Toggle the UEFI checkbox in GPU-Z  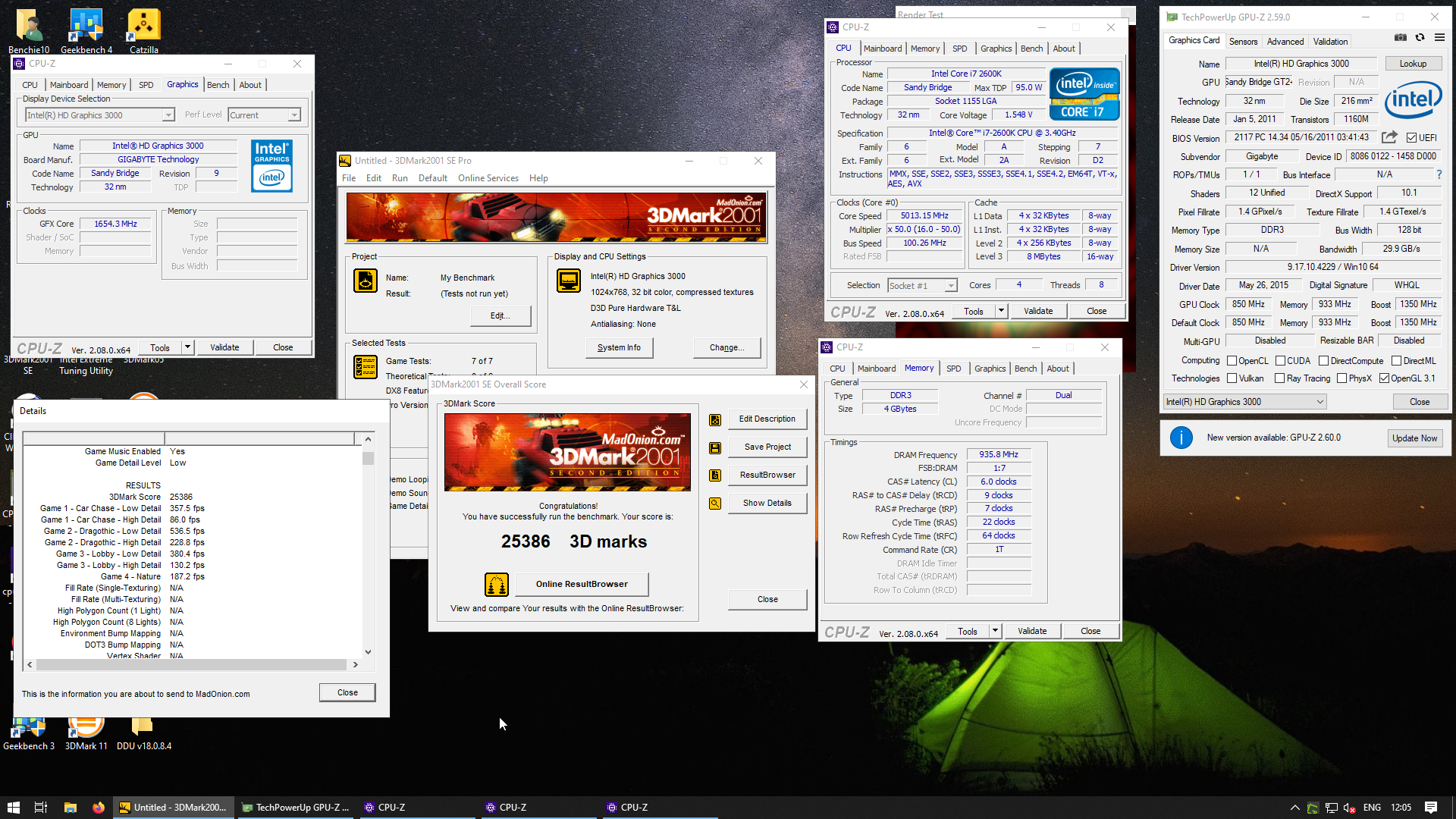pyautogui.click(x=1411, y=138)
